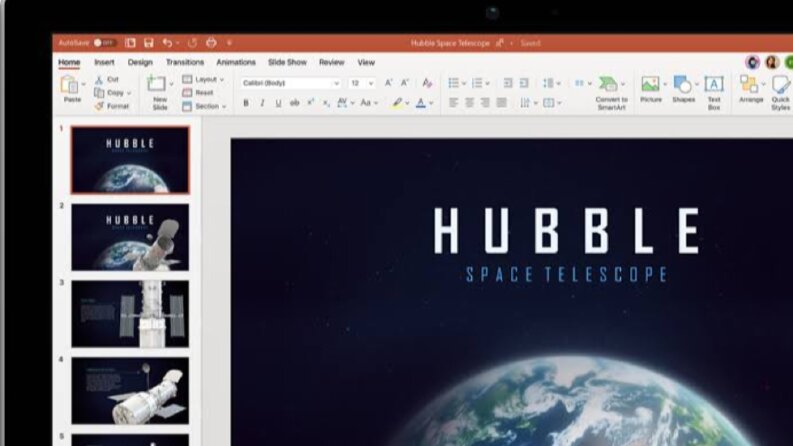Open the Animations tab
793x446 pixels.
236,62
